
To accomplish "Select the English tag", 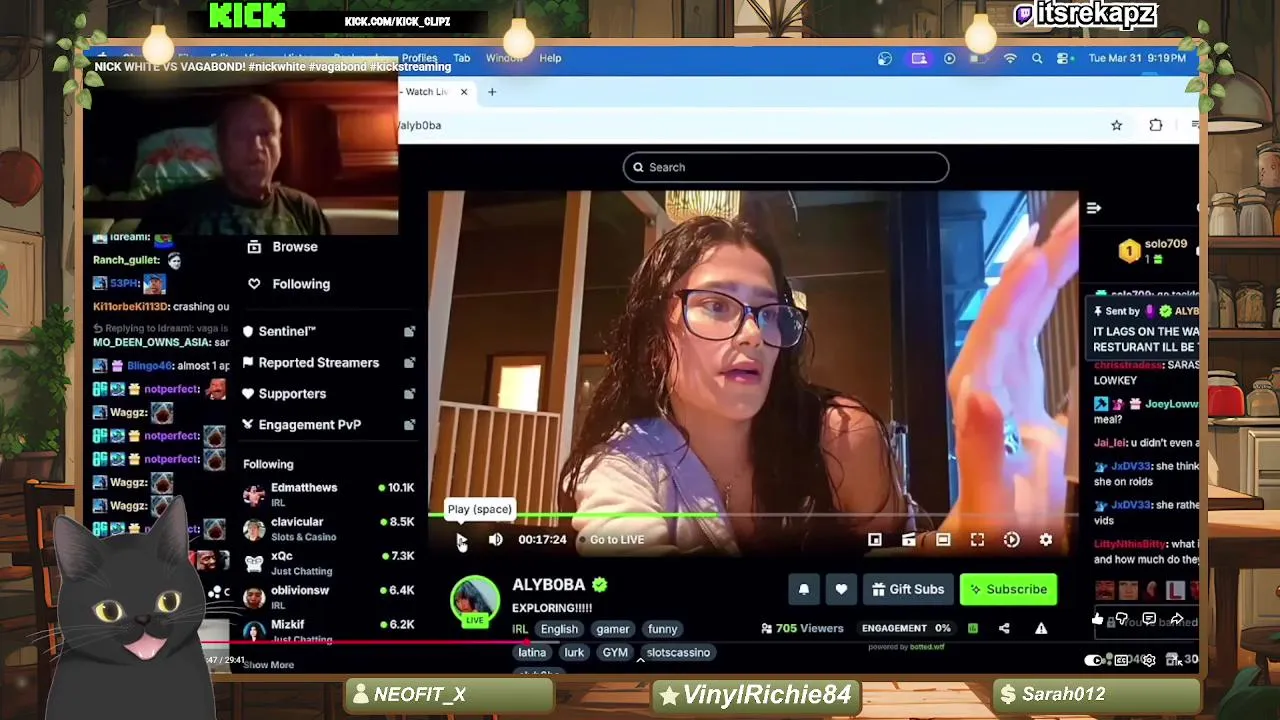I will point(559,629).
